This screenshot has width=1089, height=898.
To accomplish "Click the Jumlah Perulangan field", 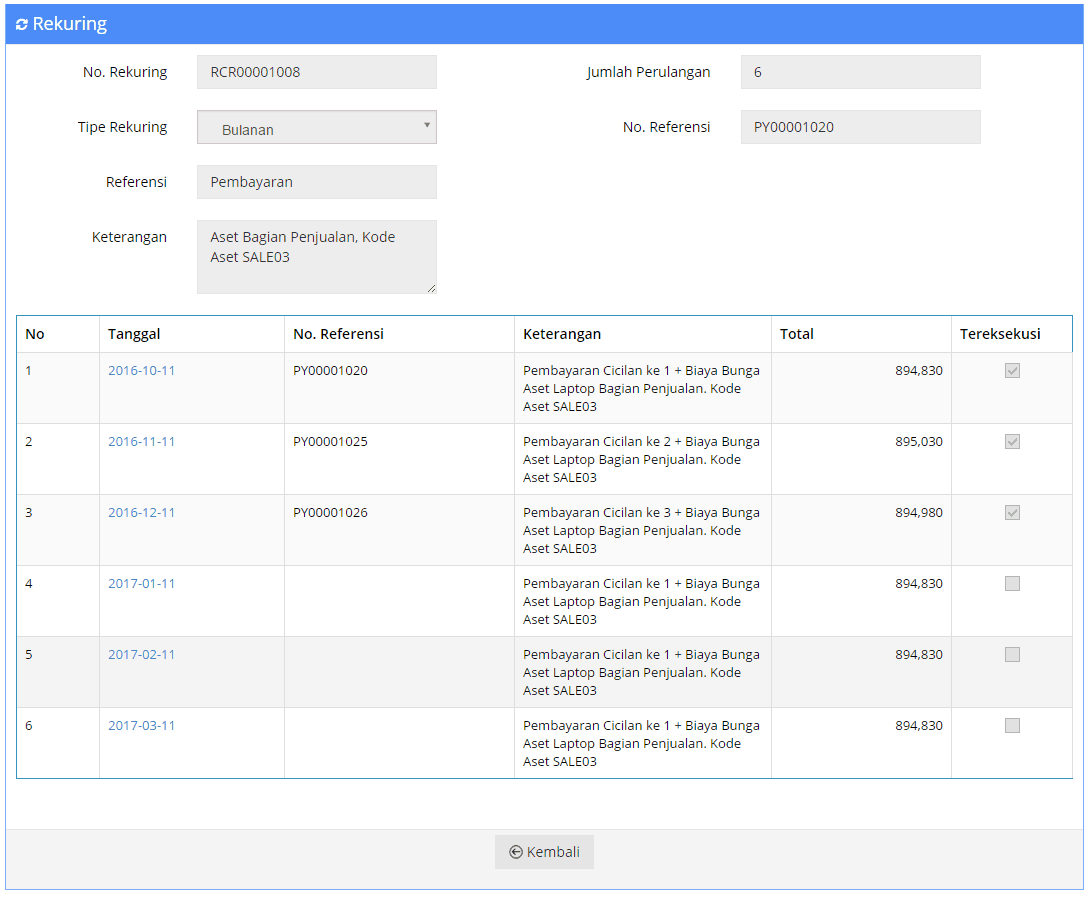I will 860,72.
